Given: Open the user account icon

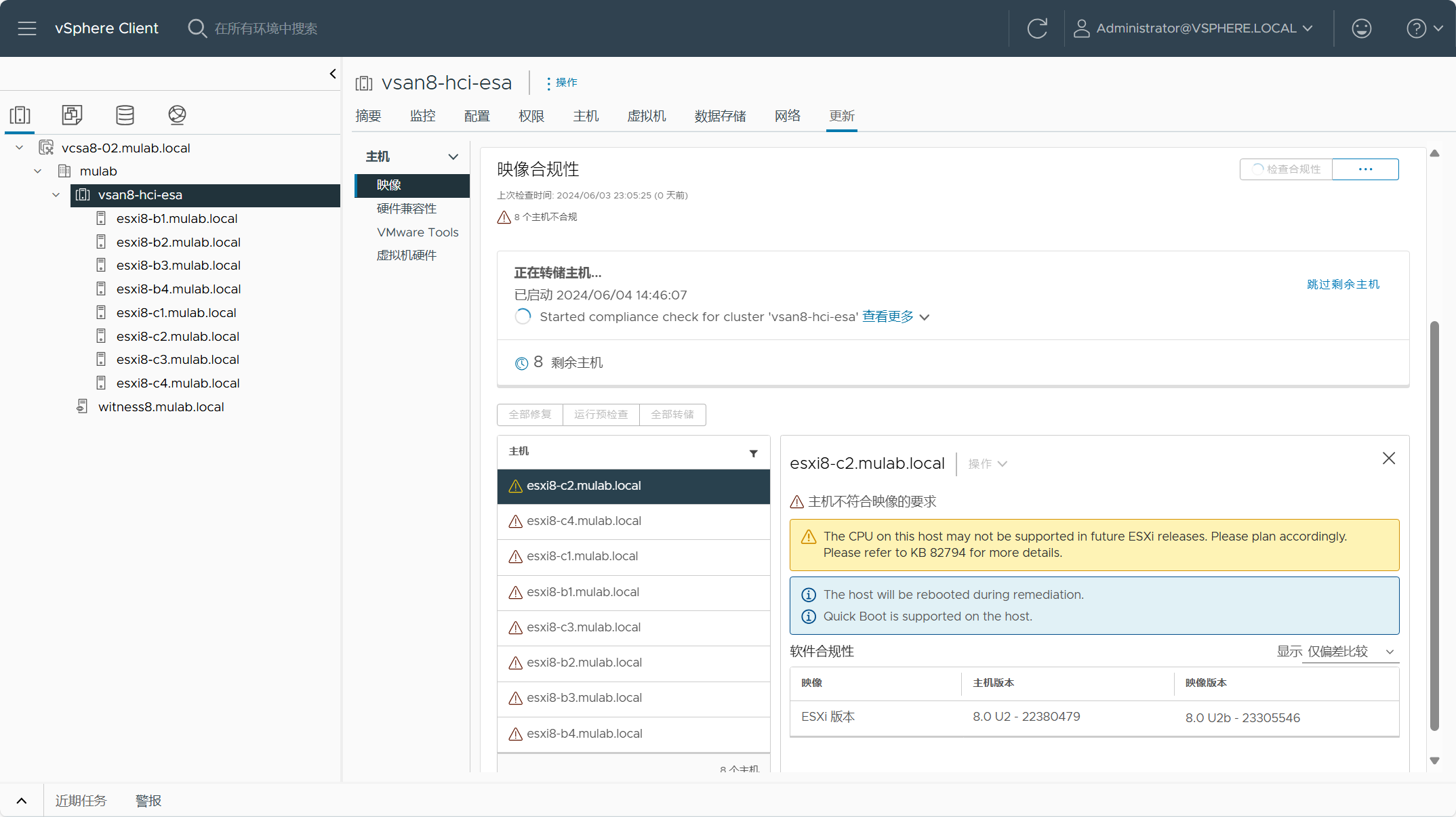Looking at the screenshot, I should pos(1081,28).
